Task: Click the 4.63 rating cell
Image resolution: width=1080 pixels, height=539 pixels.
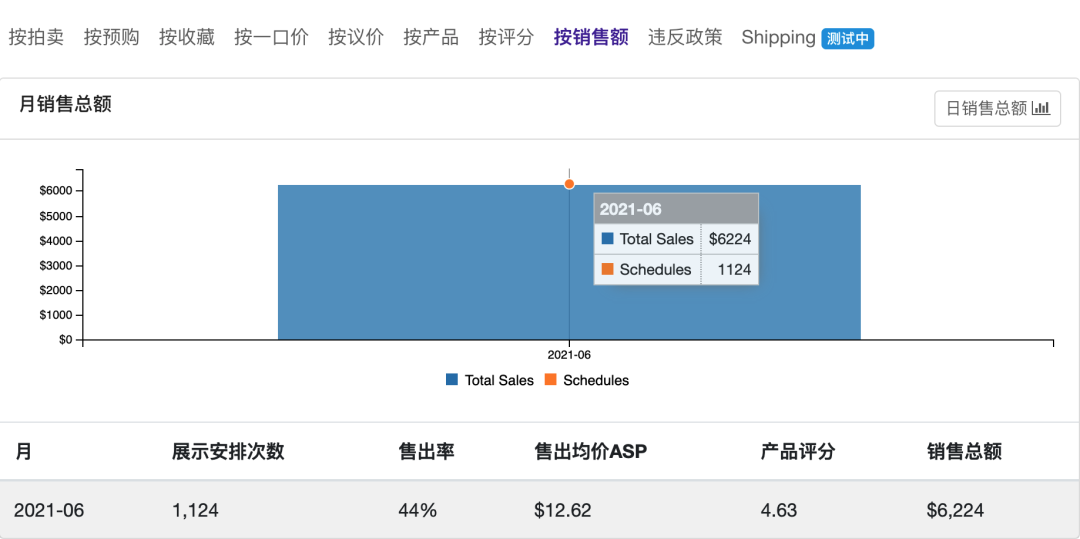Action: tap(779, 510)
